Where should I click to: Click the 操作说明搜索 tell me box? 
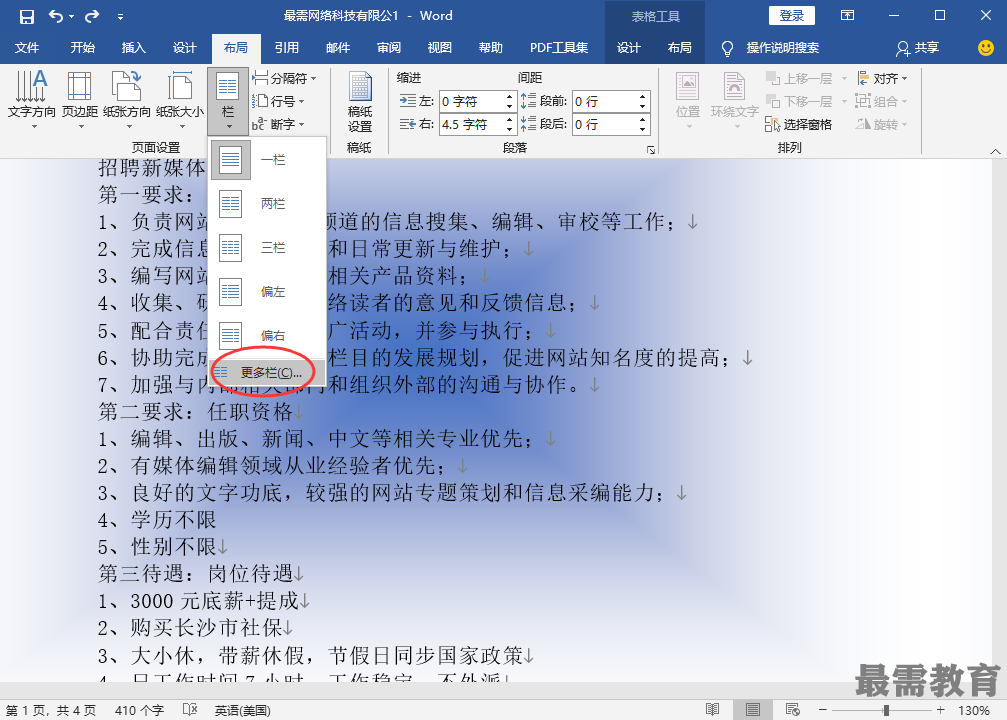[770, 48]
